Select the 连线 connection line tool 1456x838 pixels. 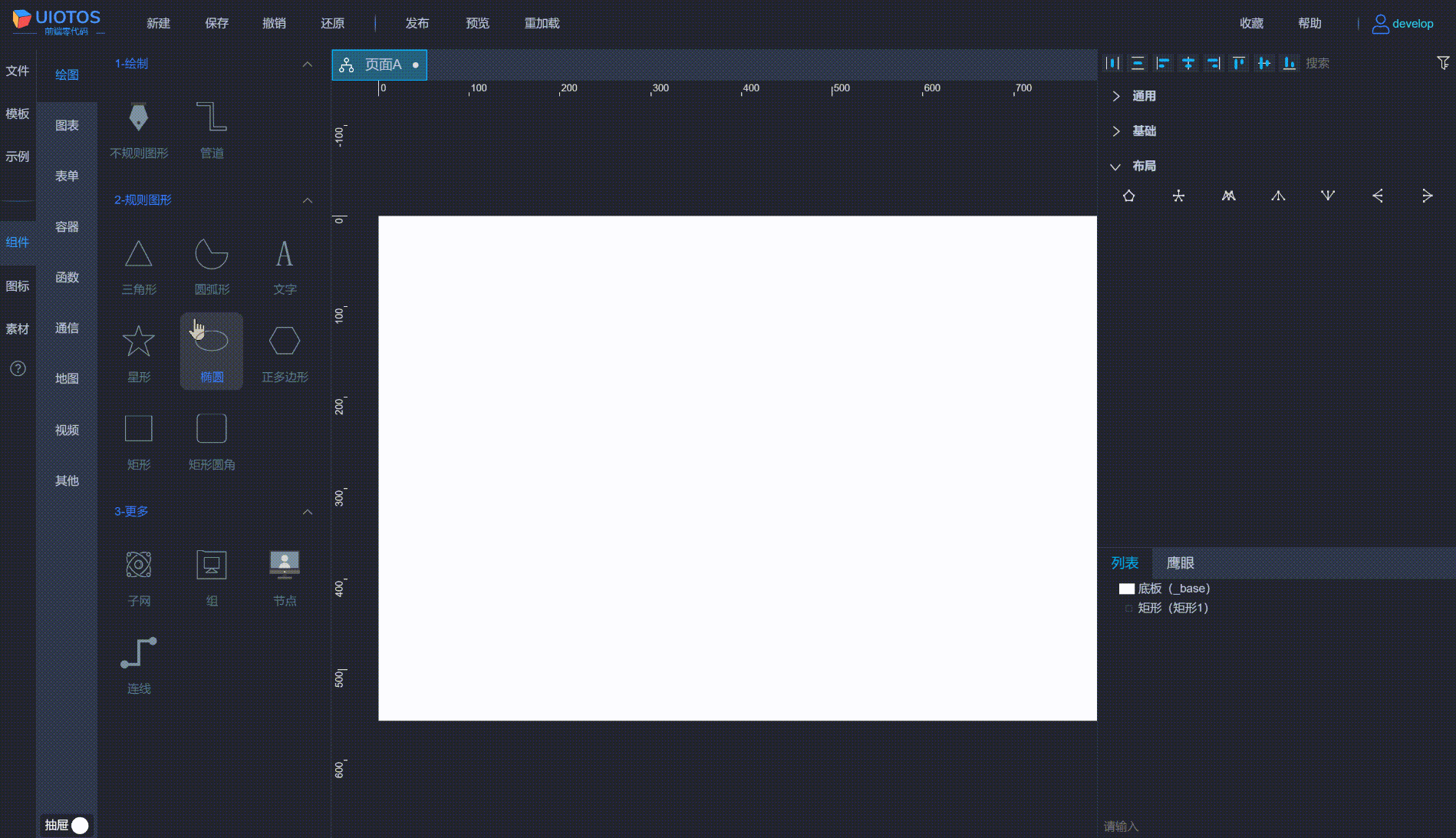tap(138, 660)
